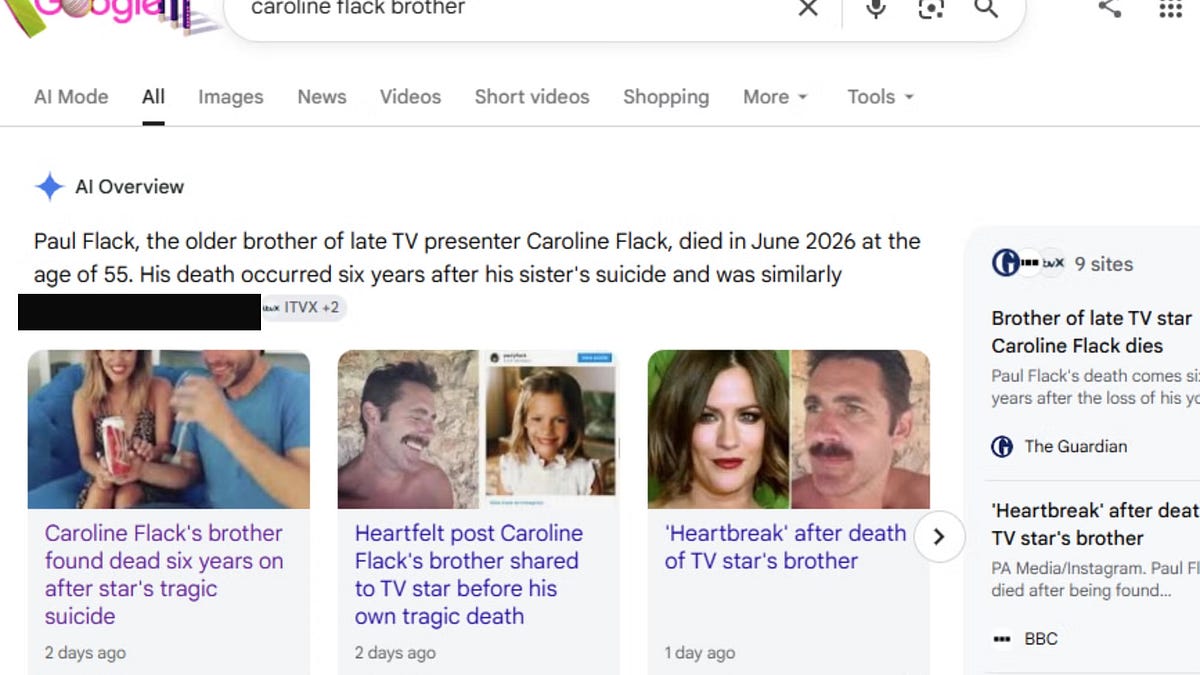Open 'Brother of late TV star' Guardian link

click(x=1092, y=332)
